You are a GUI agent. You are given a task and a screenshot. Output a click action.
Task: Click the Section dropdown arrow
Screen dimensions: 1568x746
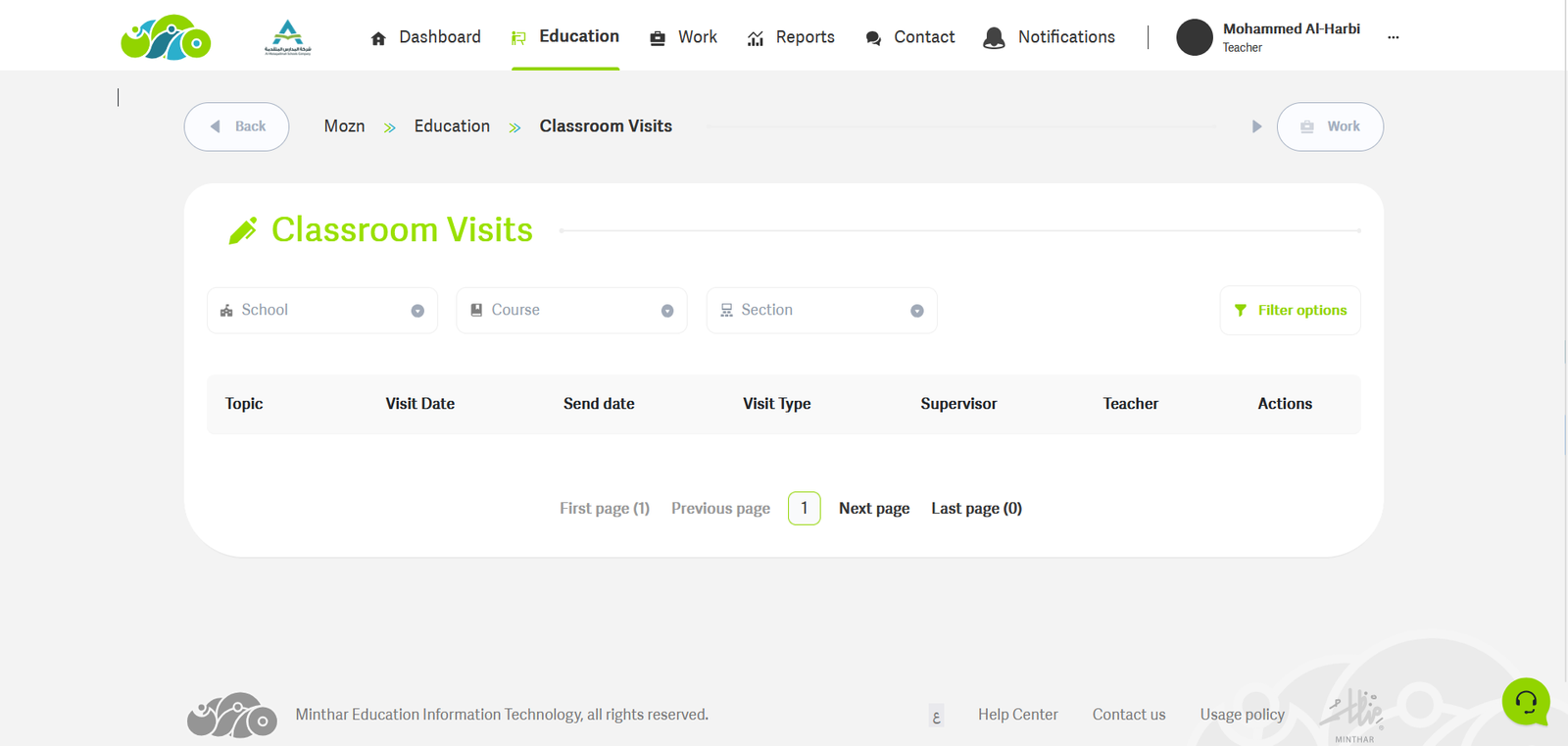tap(917, 311)
